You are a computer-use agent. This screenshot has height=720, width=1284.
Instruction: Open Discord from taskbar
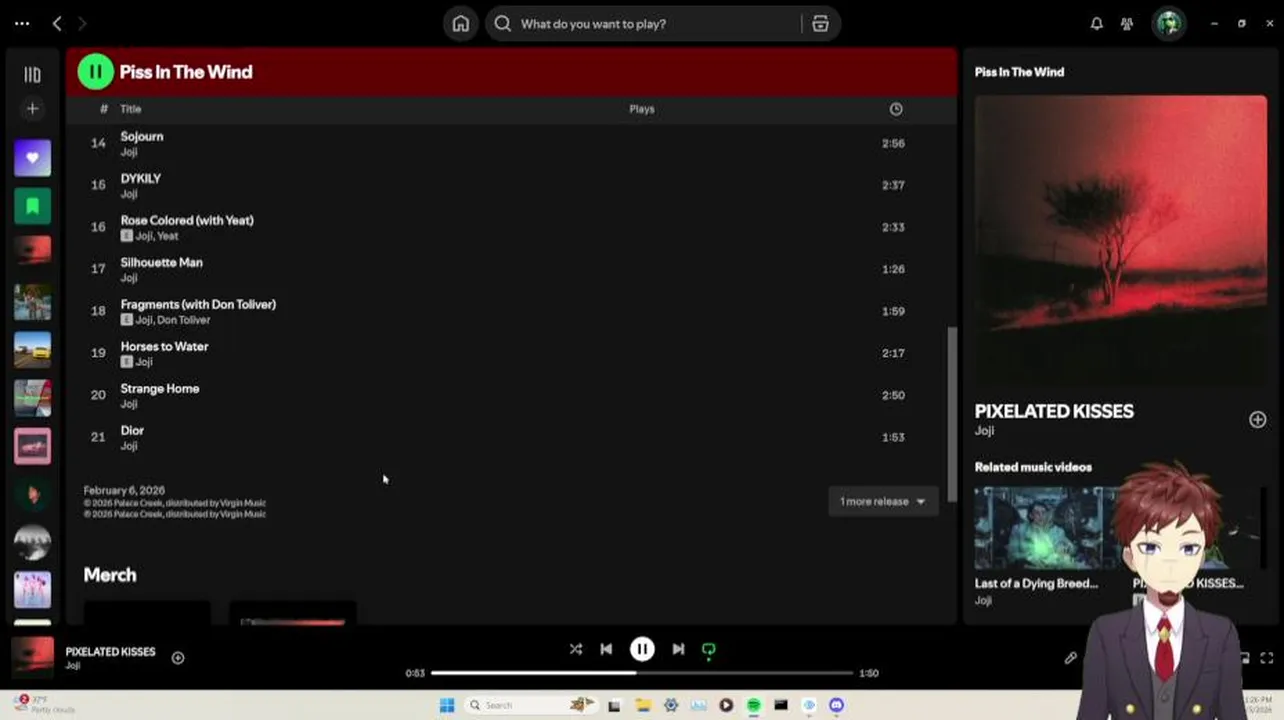(836, 705)
